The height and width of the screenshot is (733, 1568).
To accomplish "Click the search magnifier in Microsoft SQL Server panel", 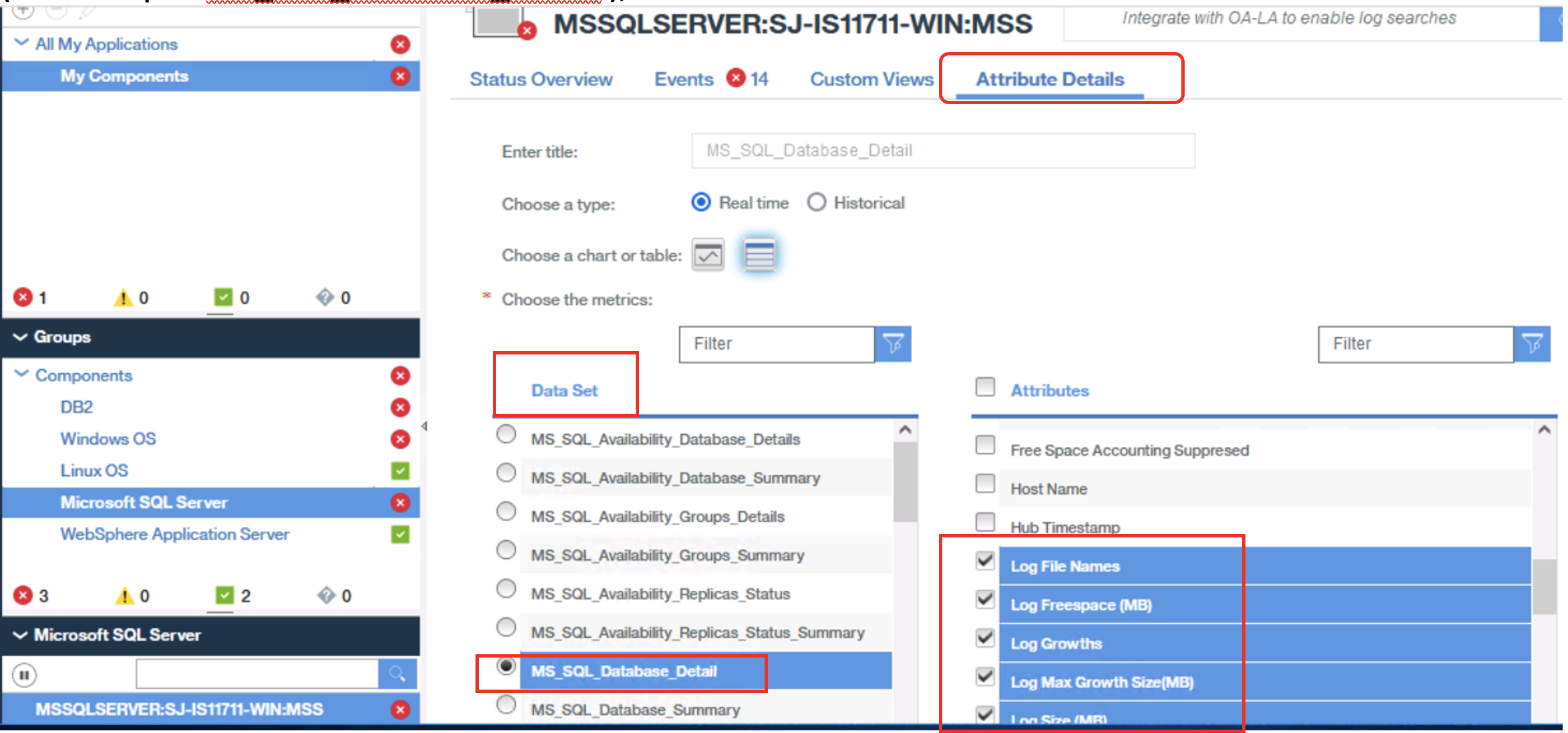I will 397,674.
